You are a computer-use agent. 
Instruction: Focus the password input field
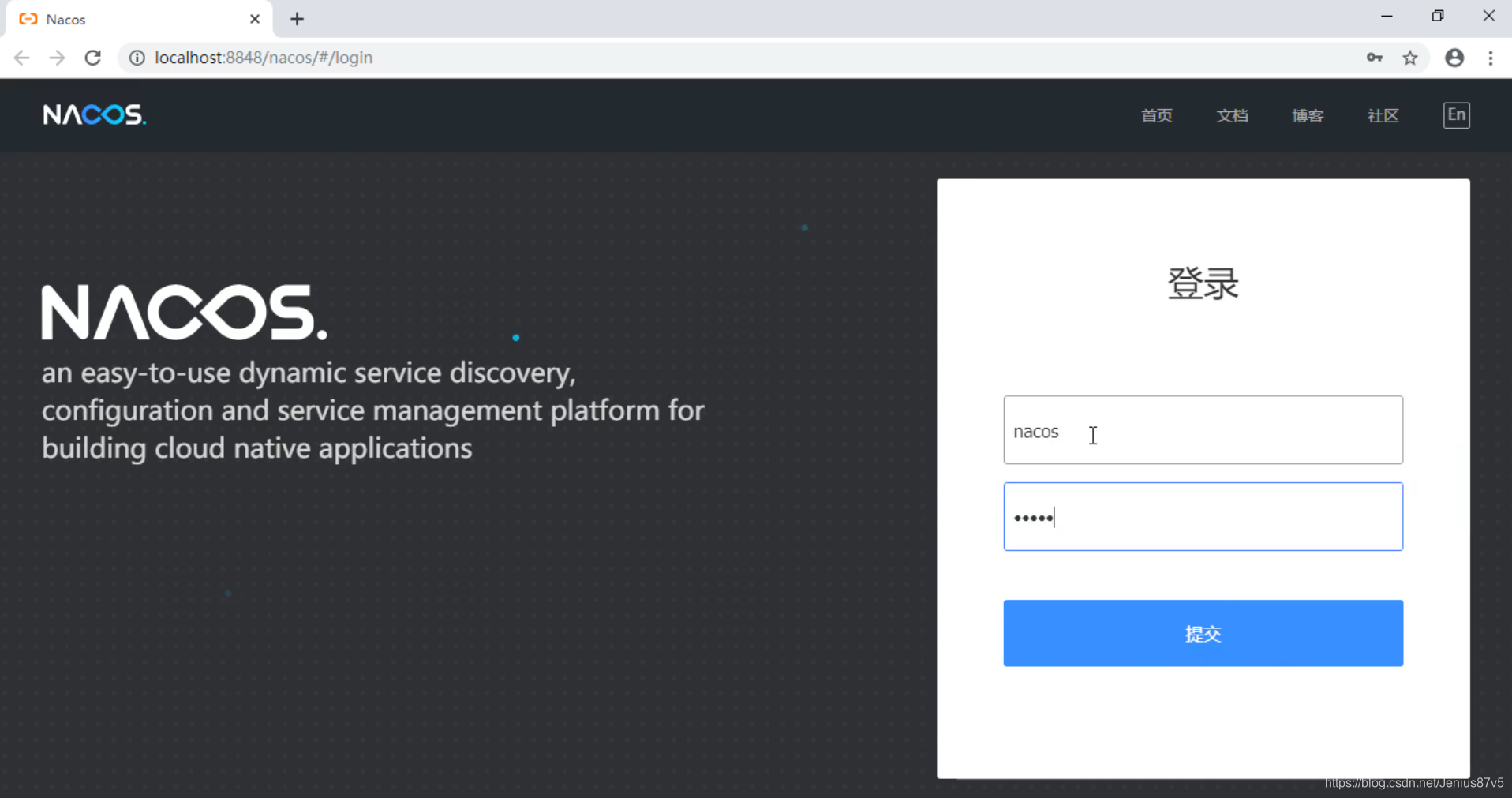1203,517
